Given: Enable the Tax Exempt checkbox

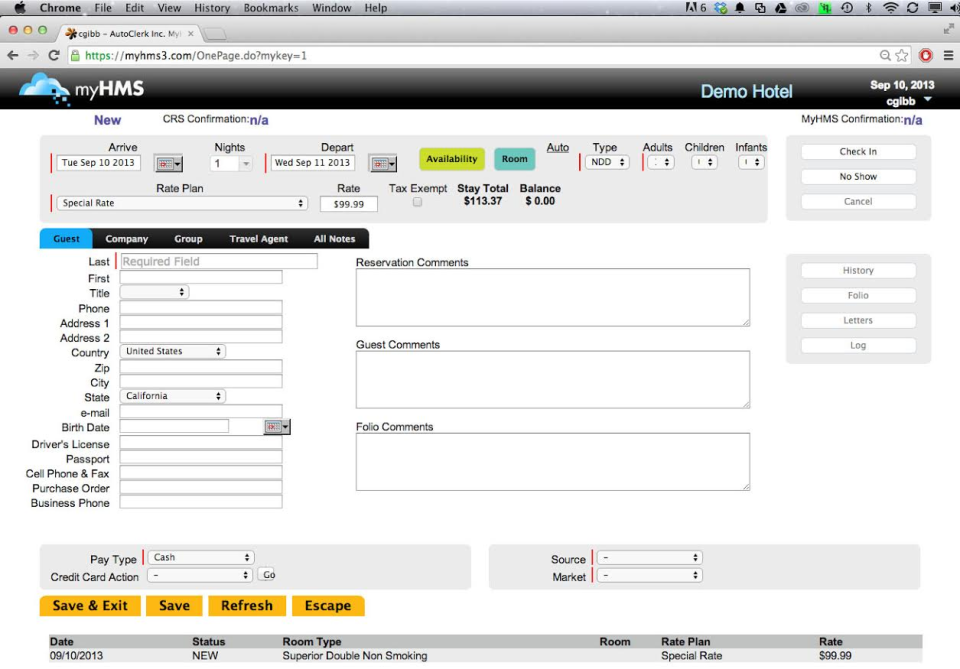Looking at the screenshot, I should click(416, 200).
